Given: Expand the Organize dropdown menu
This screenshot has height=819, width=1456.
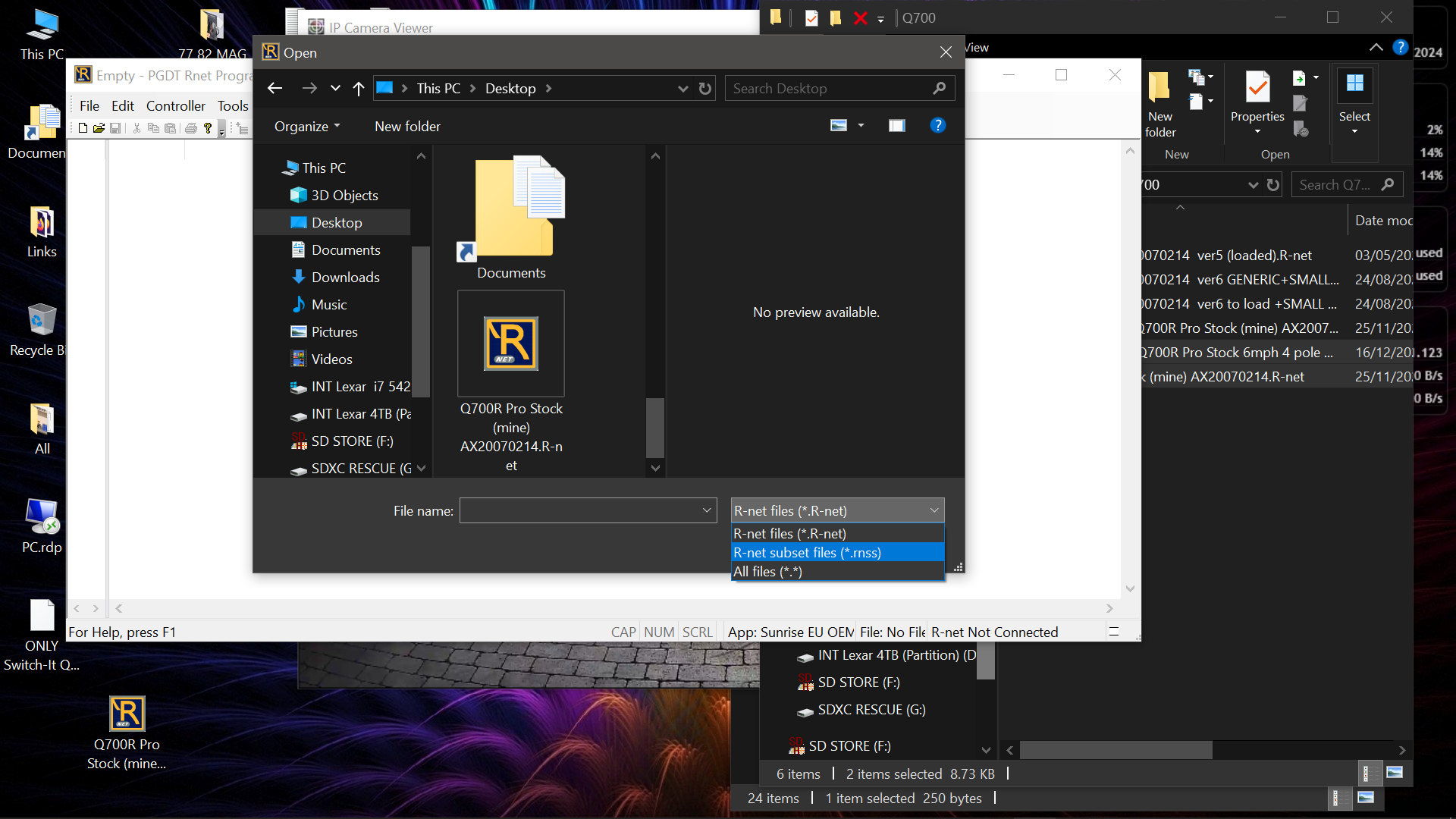Looking at the screenshot, I should (307, 127).
